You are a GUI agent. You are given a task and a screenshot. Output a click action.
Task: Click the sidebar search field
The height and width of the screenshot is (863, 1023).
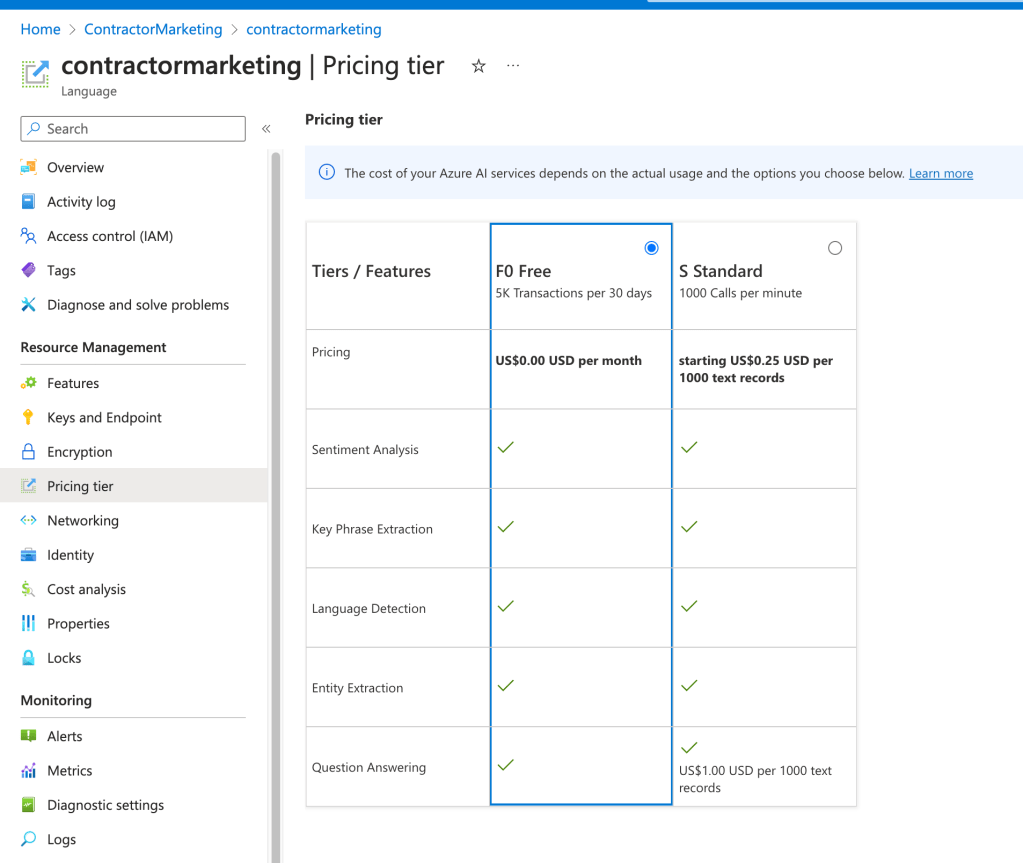click(133, 129)
